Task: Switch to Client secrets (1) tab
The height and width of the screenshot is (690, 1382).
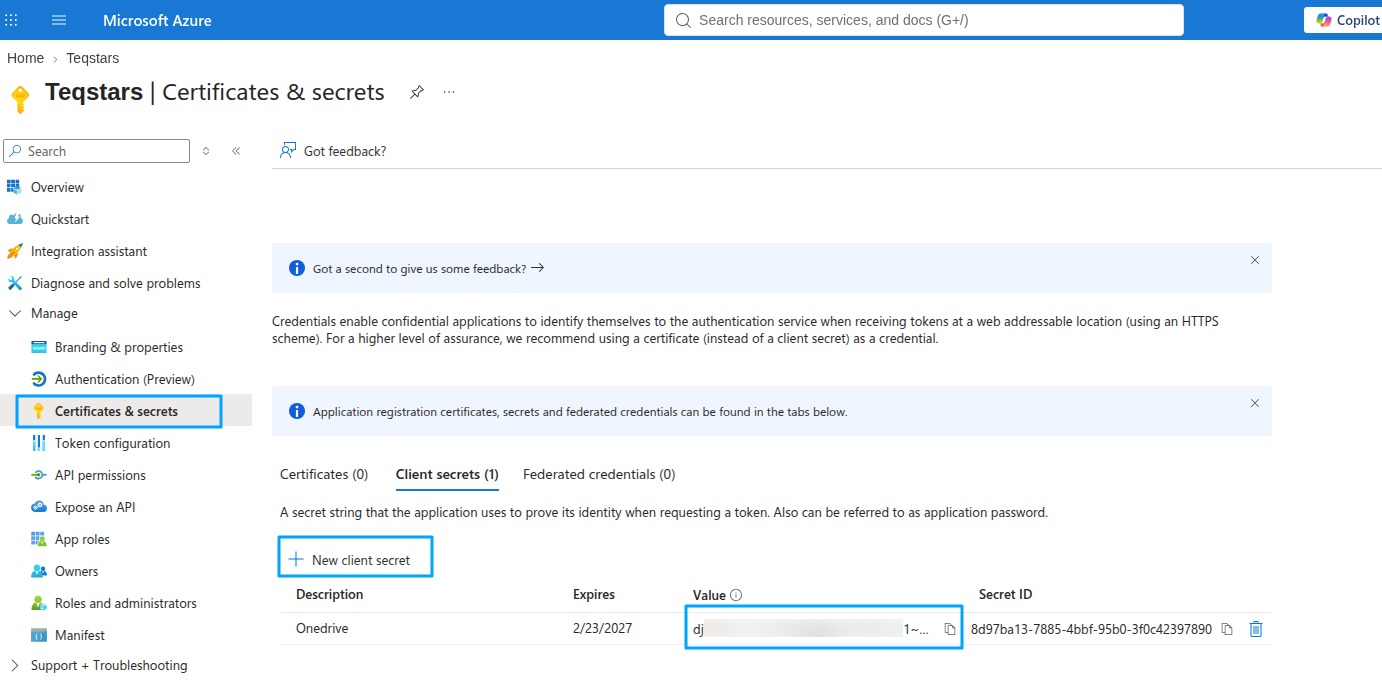Action: click(x=447, y=474)
